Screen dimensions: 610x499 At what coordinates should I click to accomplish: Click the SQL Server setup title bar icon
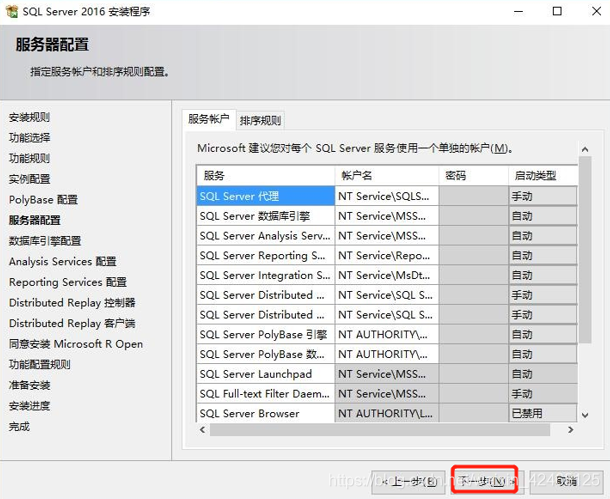12,11
